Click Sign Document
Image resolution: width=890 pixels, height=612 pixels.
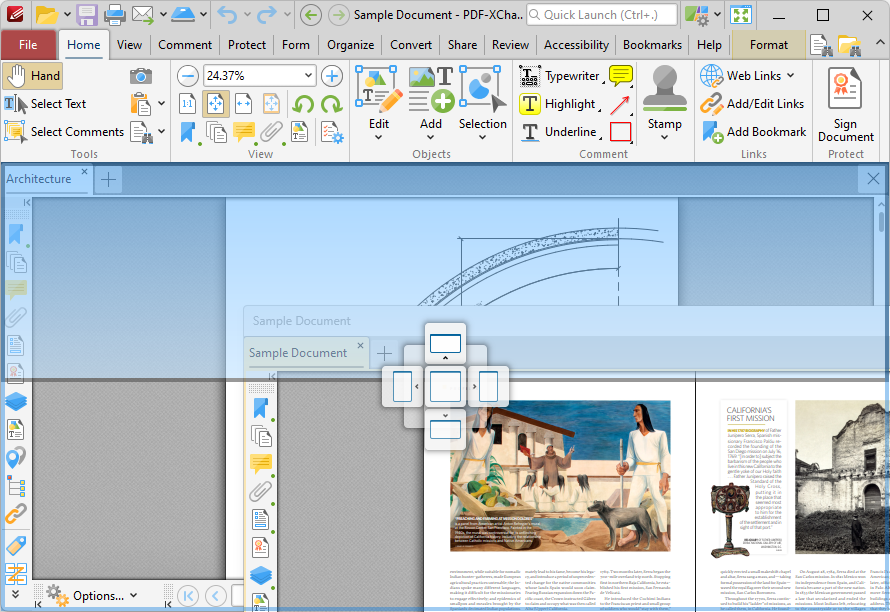tap(845, 104)
